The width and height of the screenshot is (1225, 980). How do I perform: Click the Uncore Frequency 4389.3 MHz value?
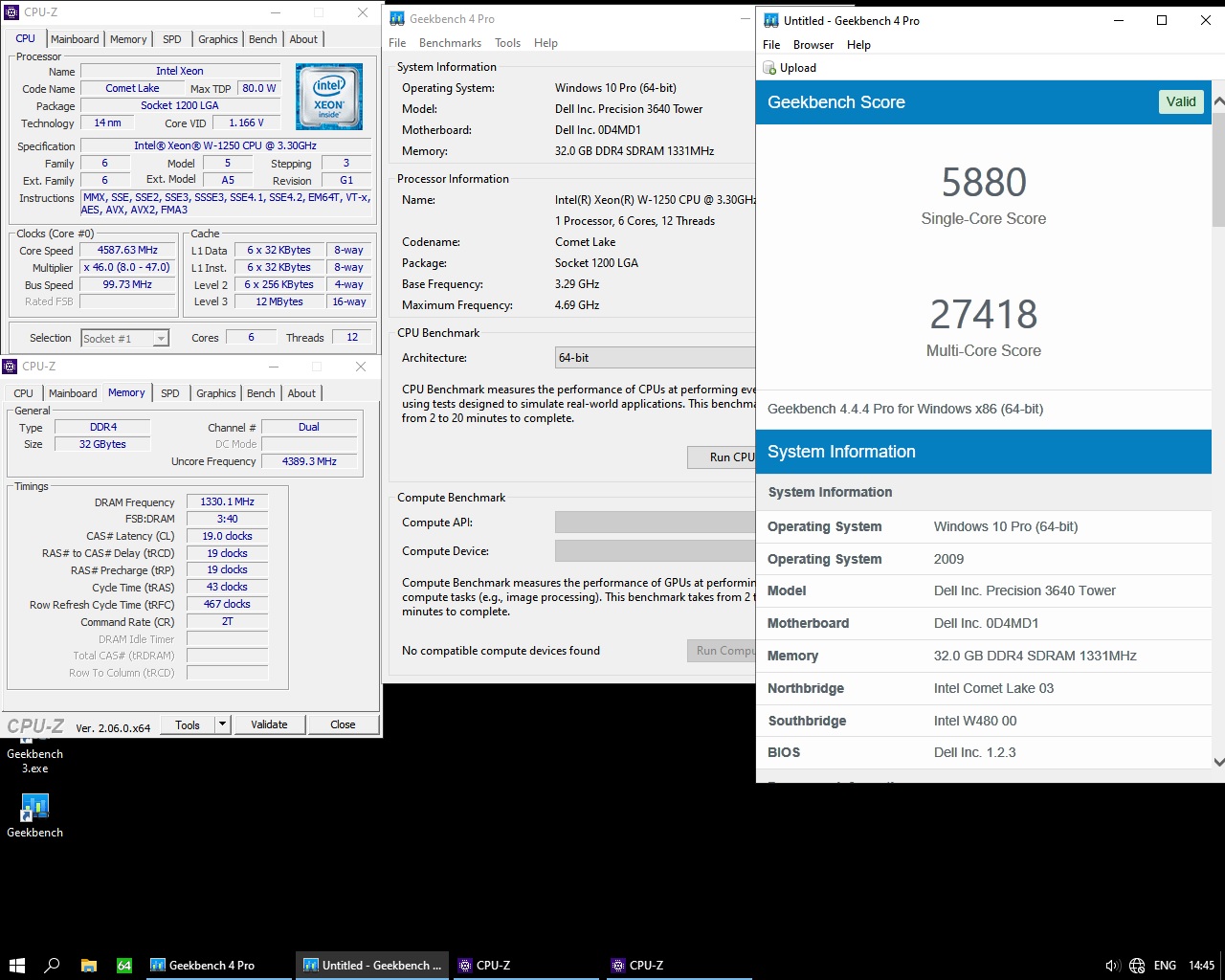(x=309, y=461)
